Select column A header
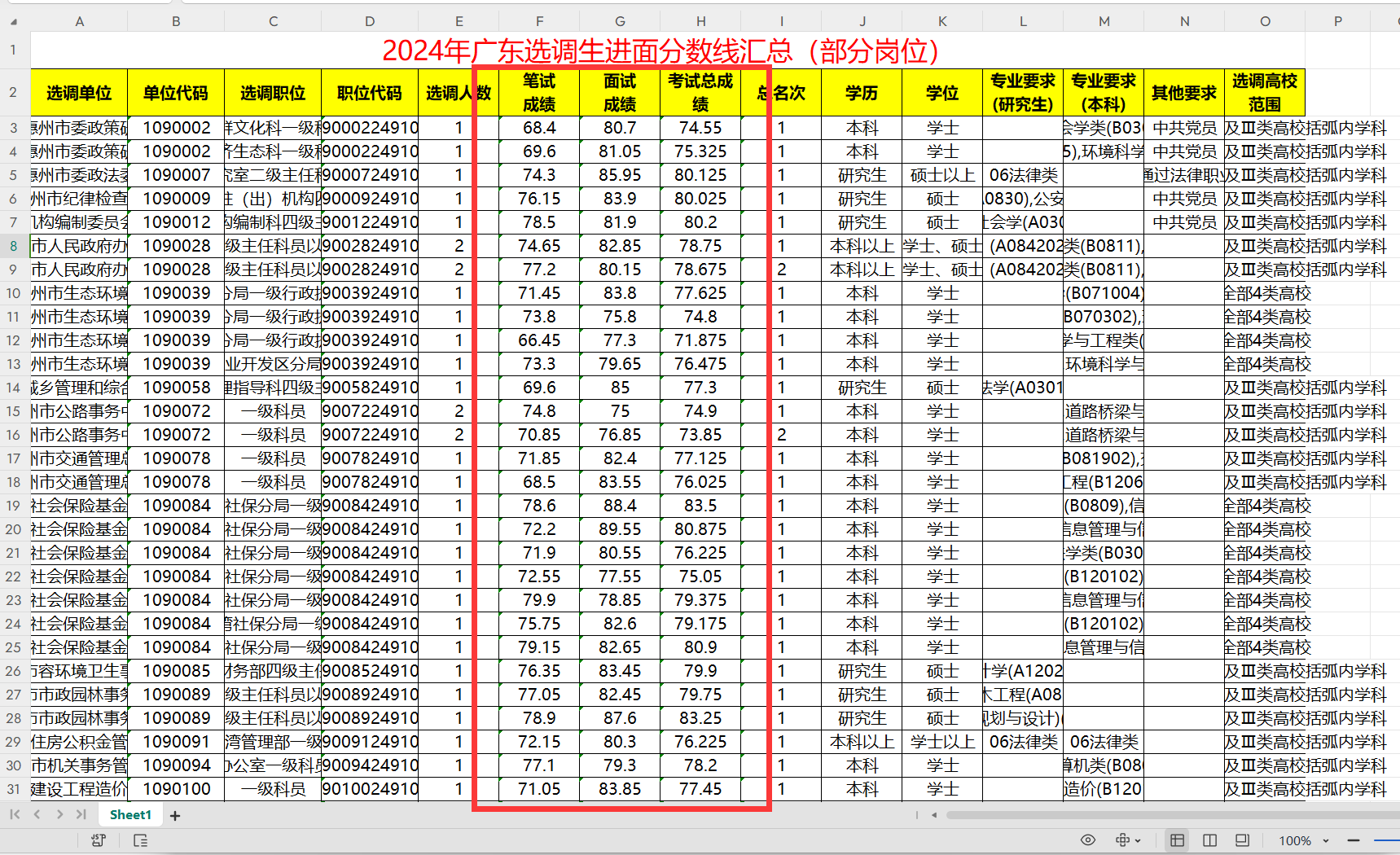 pyautogui.click(x=79, y=22)
